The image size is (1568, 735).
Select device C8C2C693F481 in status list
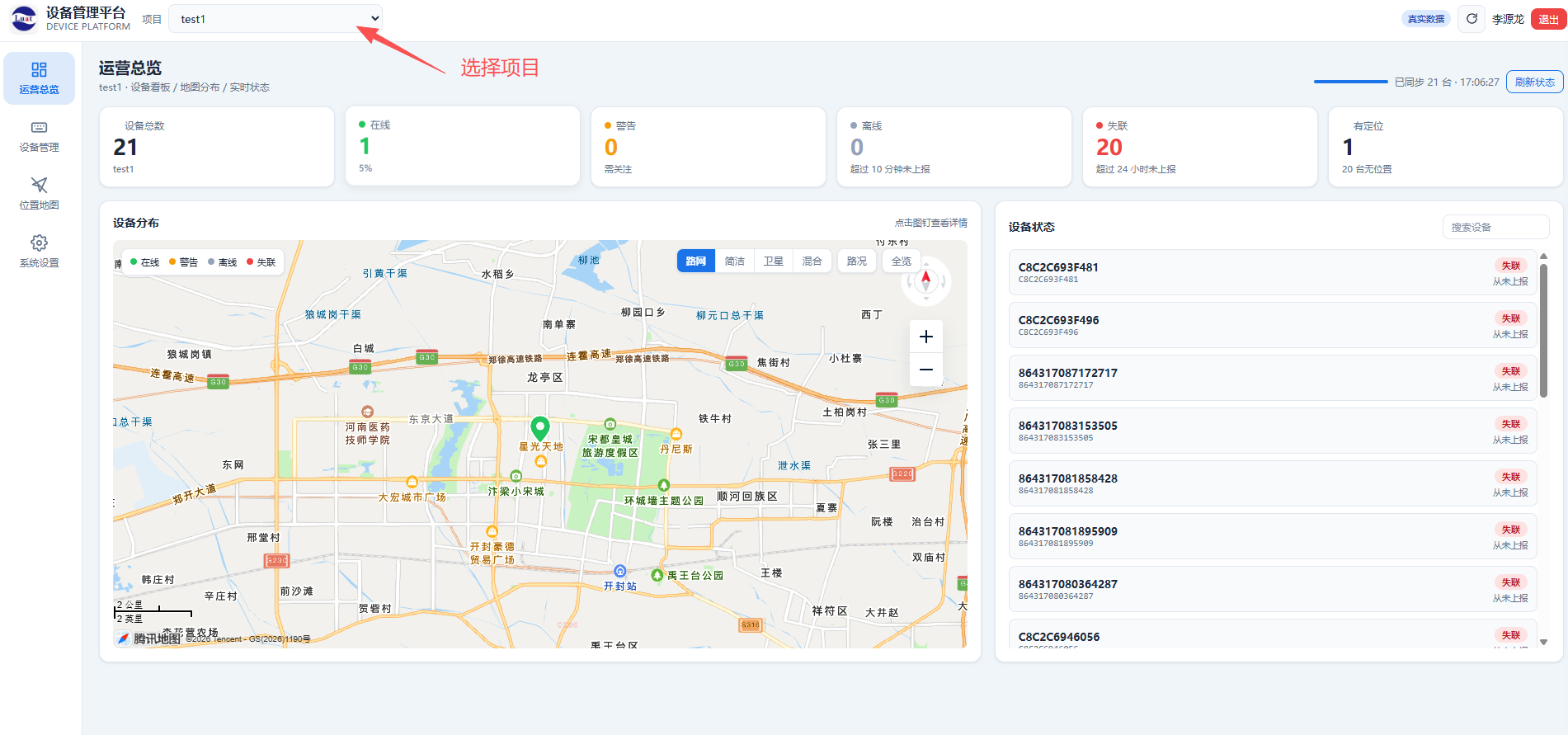[x=1273, y=272]
